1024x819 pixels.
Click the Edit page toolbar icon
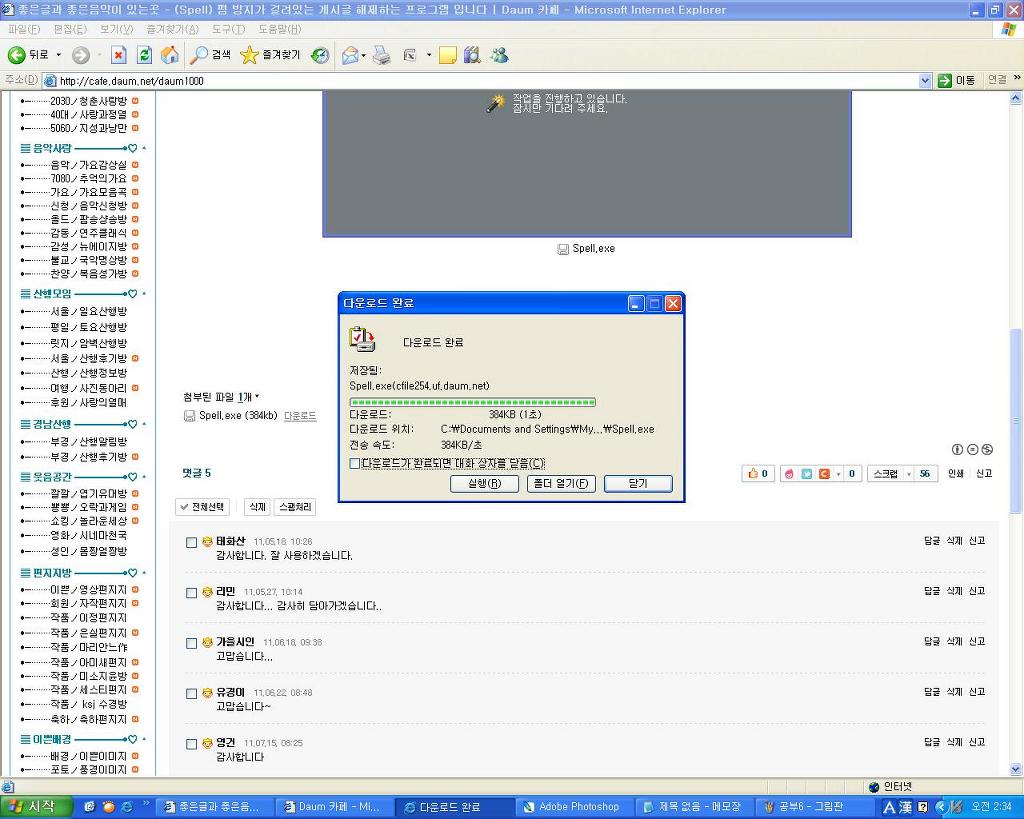409,56
